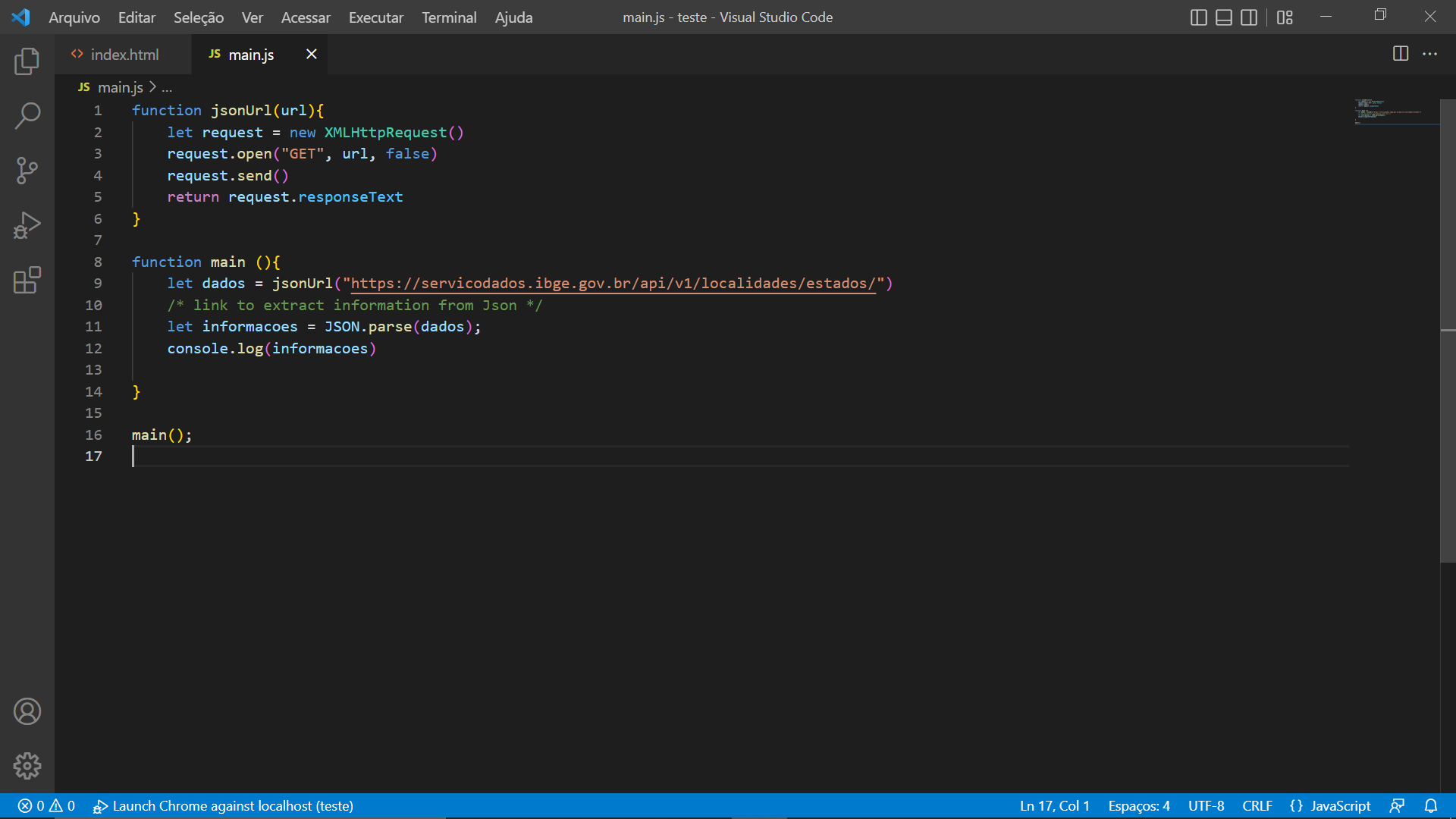Click the feedback icon in status bar
The width and height of the screenshot is (1456, 819).
pyautogui.click(x=1397, y=806)
